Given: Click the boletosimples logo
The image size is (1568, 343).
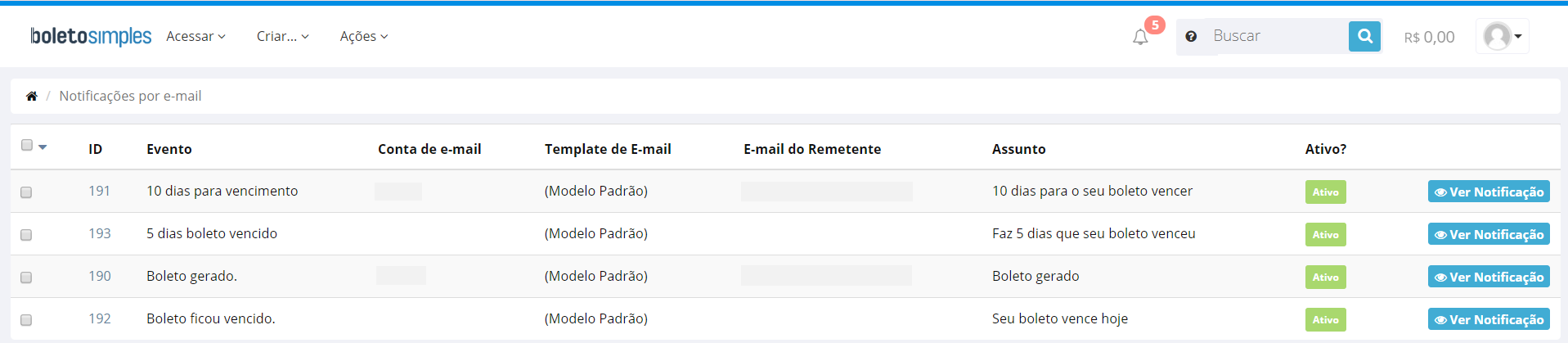Looking at the screenshot, I should [x=91, y=36].
